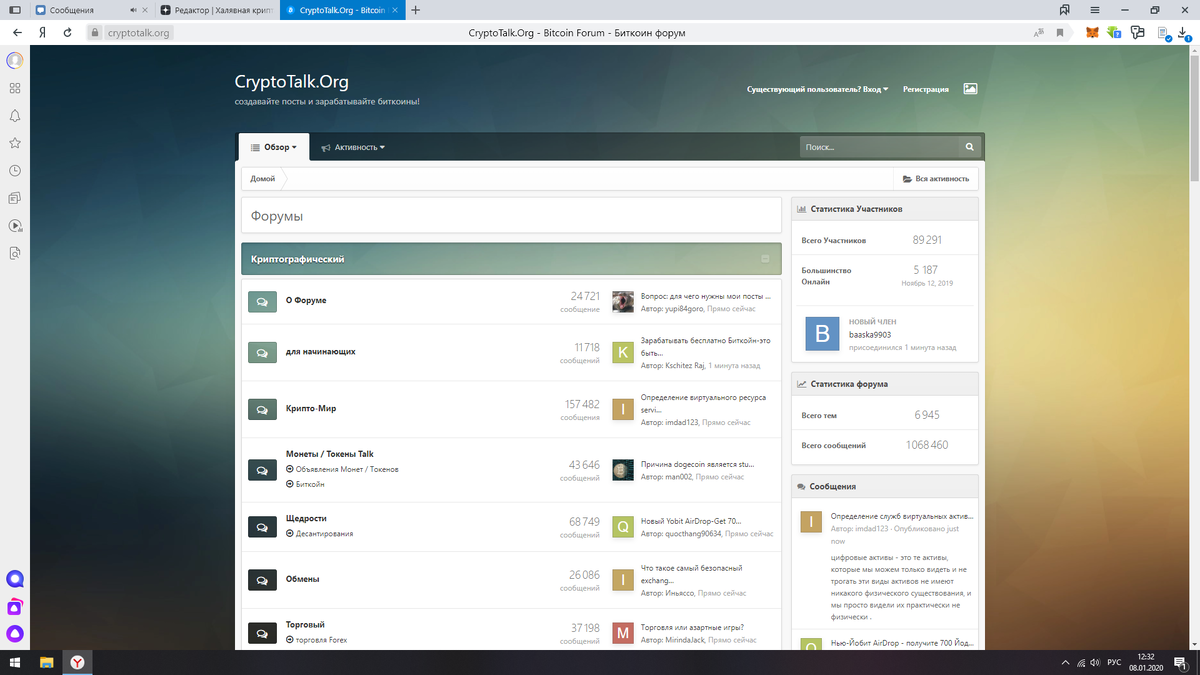The height and width of the screenshot is (675, 1200).
Task: Open Существующий пользователь? Вход dropdown
Action: coord(817,89)
